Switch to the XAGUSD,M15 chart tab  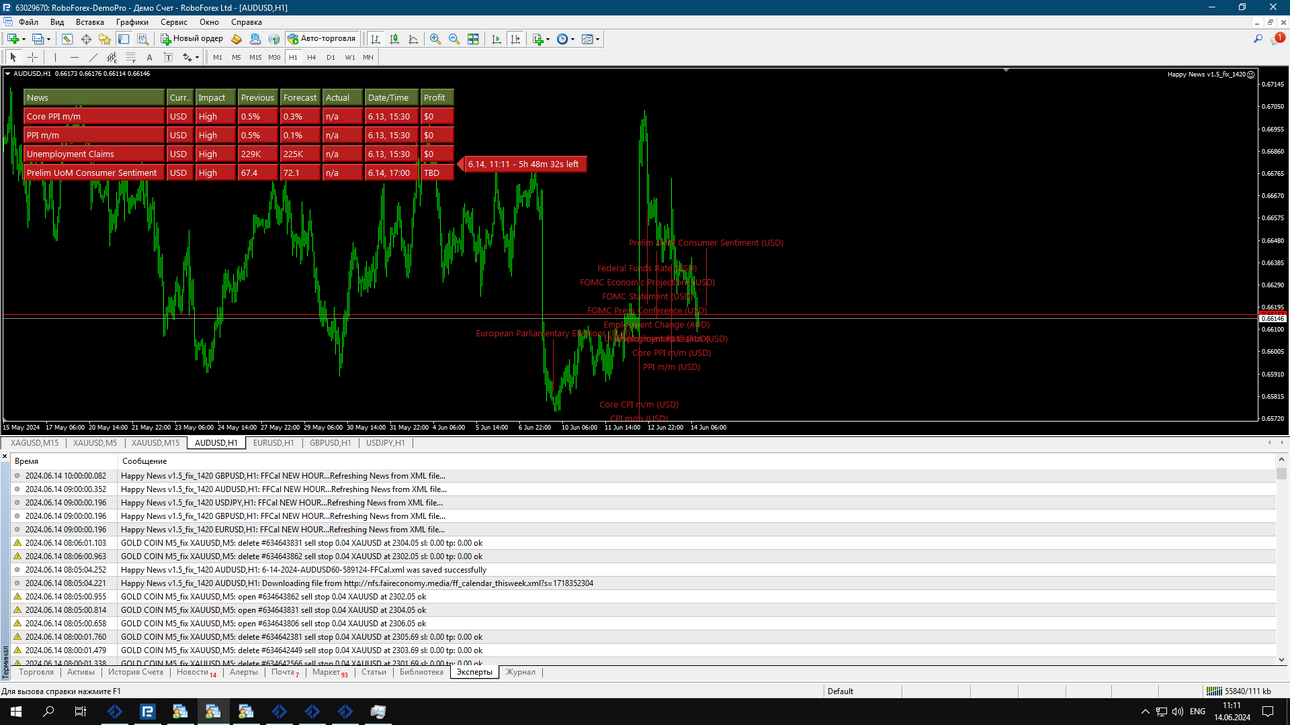coord(35,443)
